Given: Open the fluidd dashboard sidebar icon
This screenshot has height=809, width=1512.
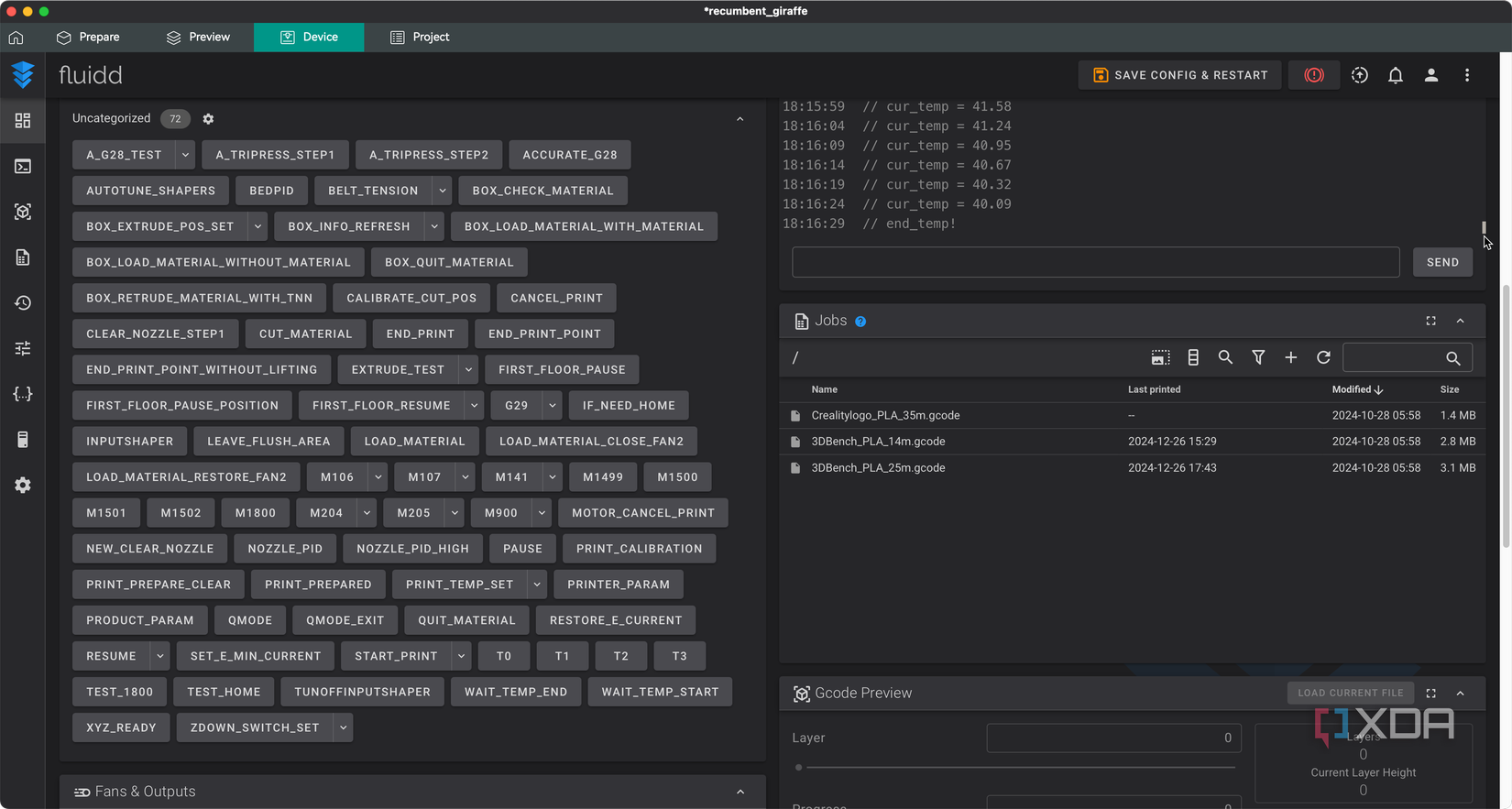Looking at the screenshot, I should [23, 121].
